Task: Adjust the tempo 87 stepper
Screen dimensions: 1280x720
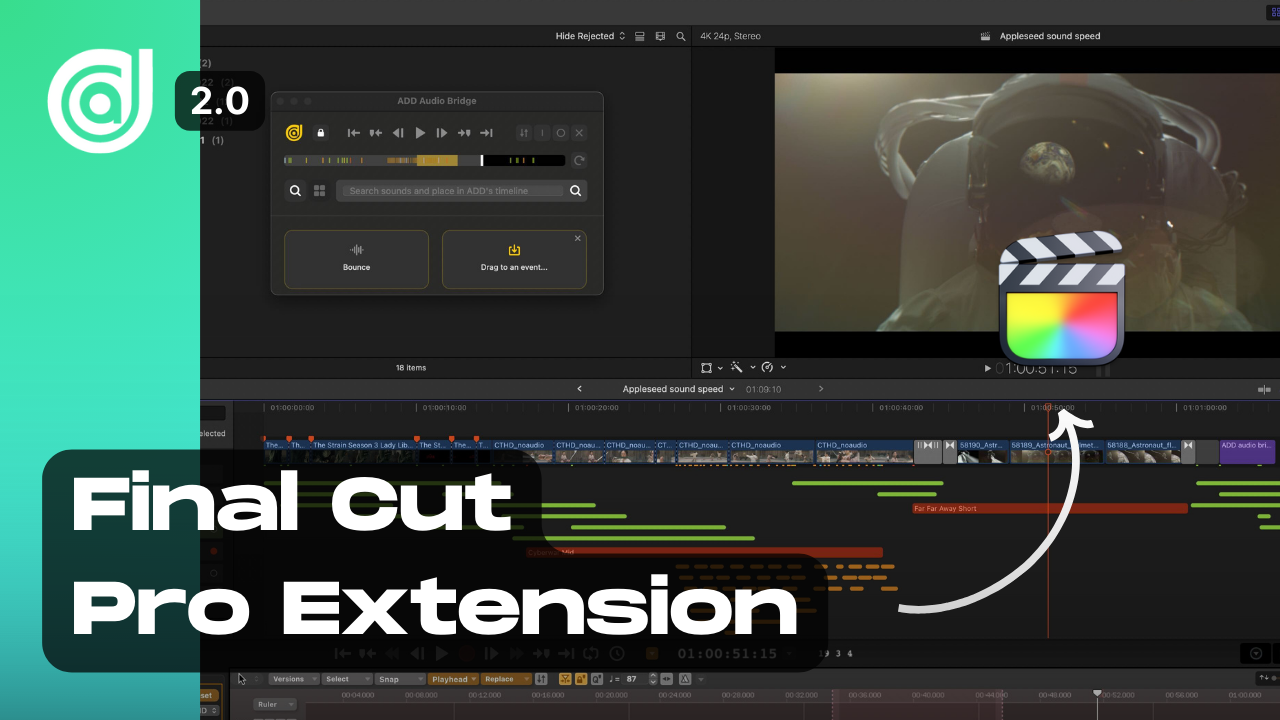Action: [x=653, y=679]
